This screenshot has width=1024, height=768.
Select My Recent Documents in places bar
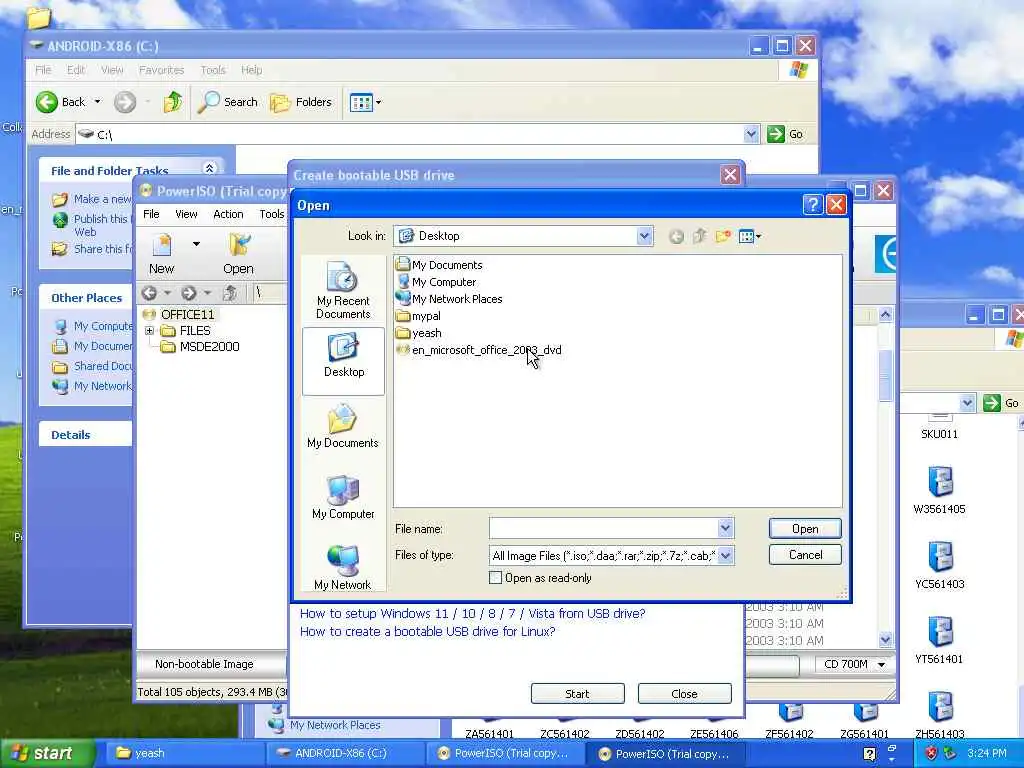coord(343,291)
